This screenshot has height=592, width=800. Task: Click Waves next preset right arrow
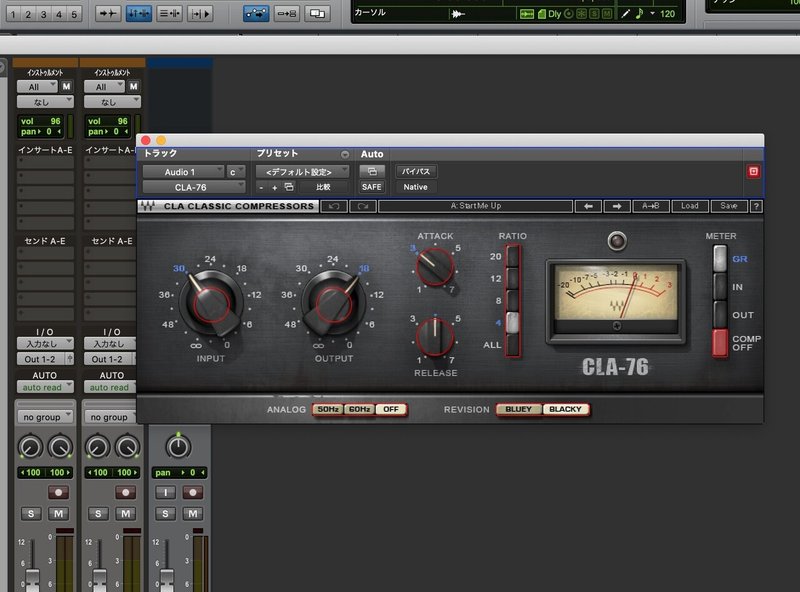point(617,206)
